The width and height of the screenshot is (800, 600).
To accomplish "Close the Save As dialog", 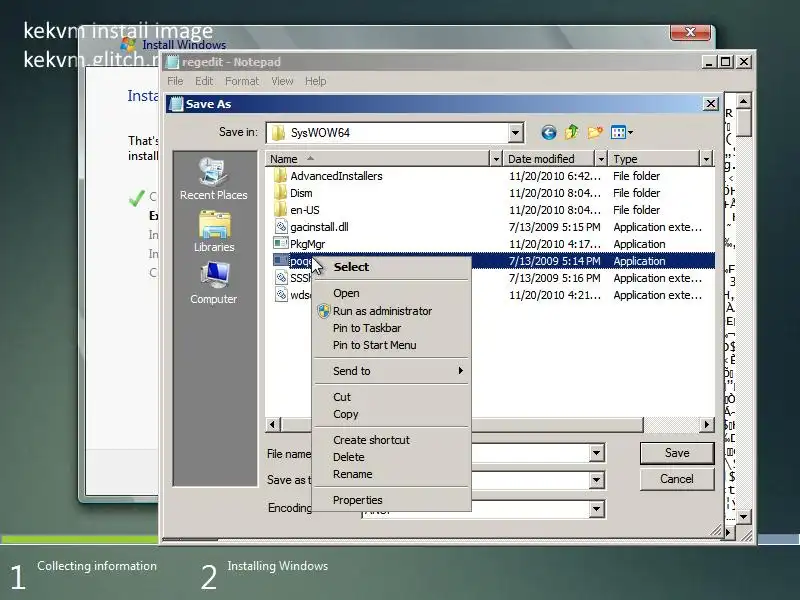I will pos(711,104).
